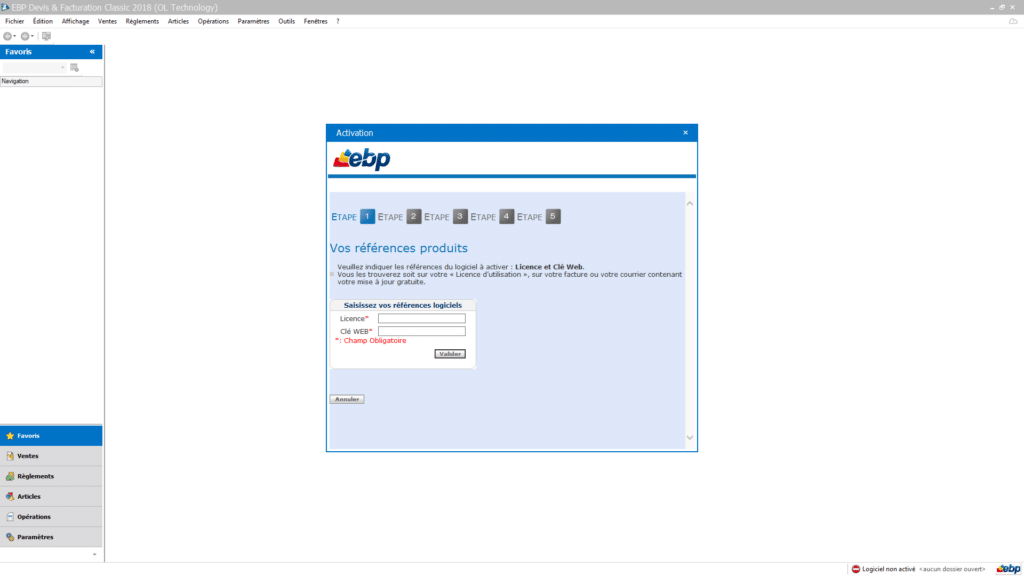
Task: Select the Favoris sidebar section
Action: coord(51,436)
